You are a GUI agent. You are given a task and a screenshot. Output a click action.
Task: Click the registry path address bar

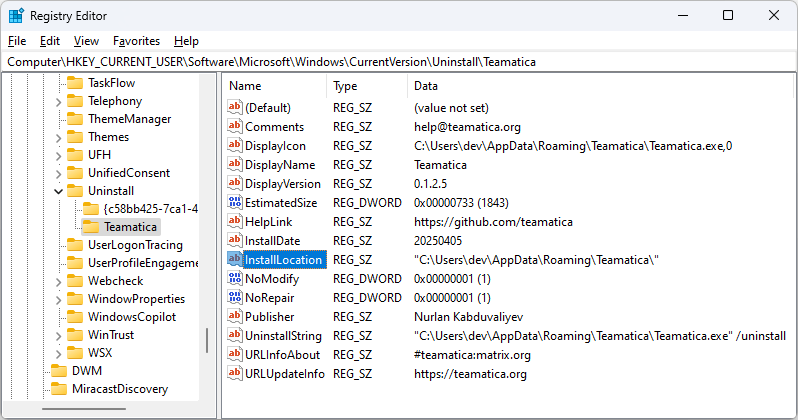tap(399, 62)
